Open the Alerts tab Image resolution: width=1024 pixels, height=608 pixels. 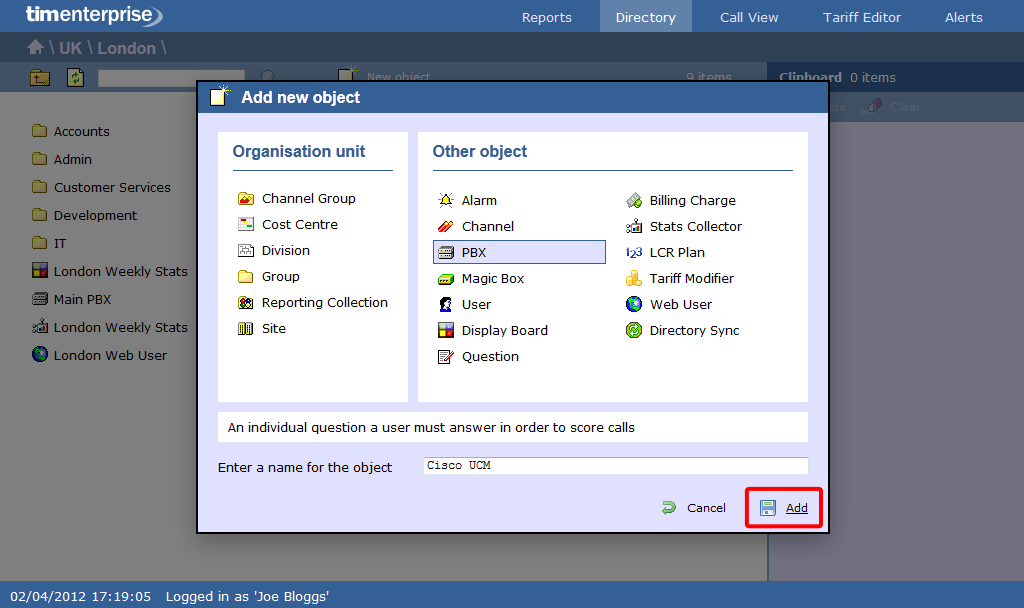click(963, 17)
